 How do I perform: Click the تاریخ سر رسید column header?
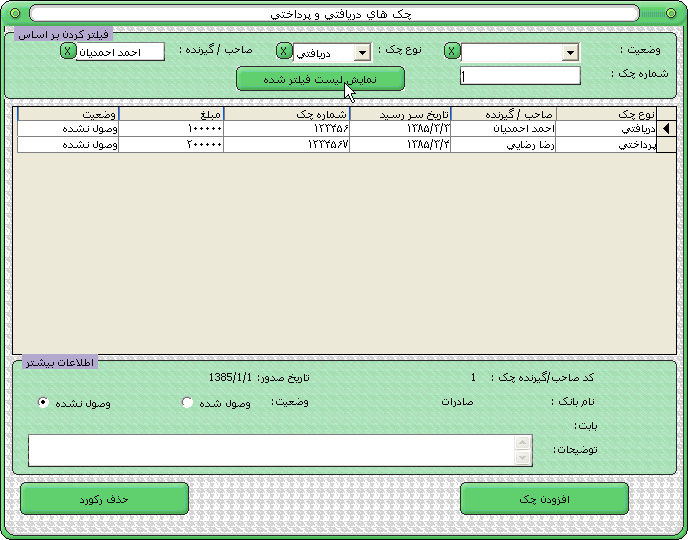pos(400,114)
